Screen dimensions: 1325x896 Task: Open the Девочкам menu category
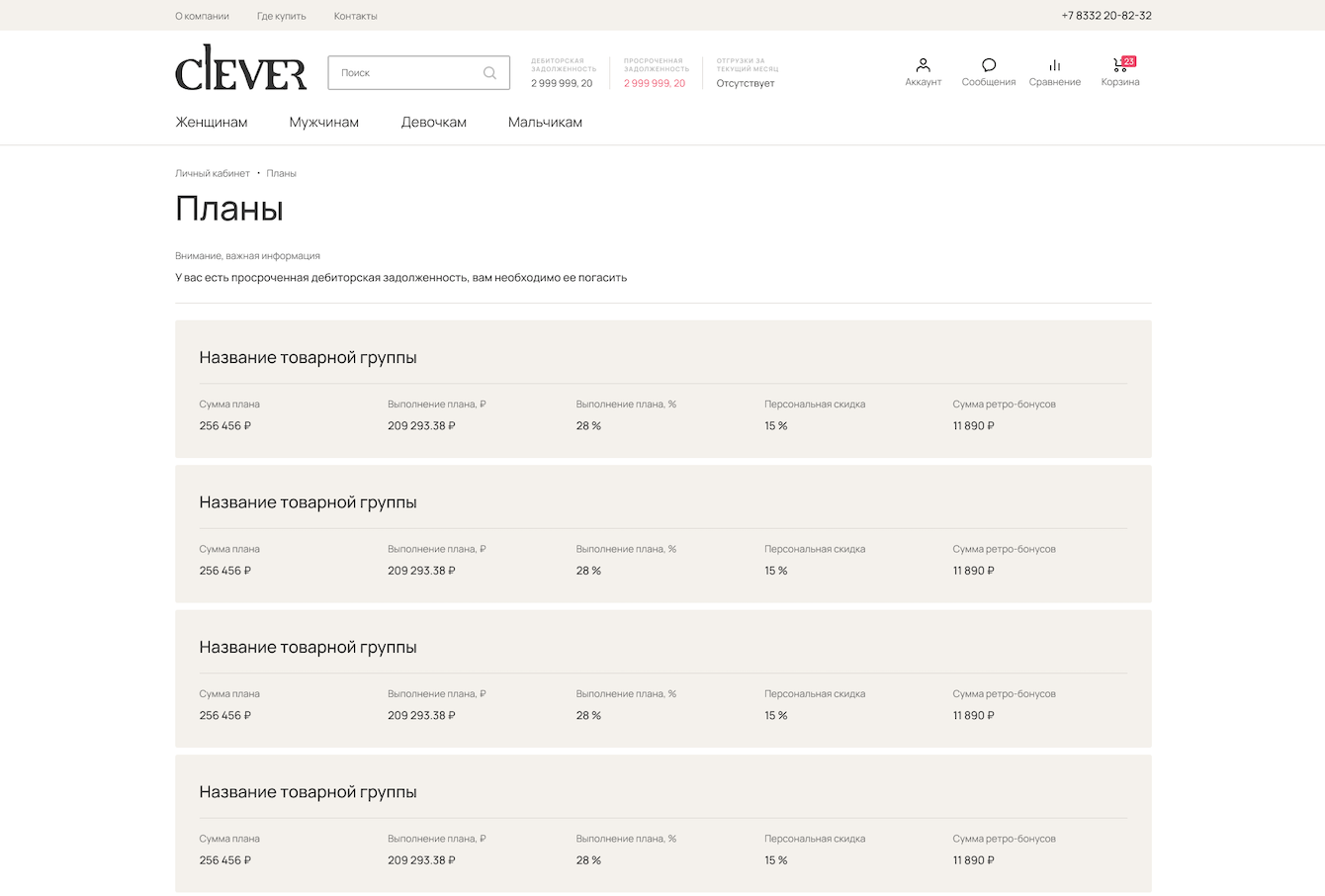(x=433, y=123)
